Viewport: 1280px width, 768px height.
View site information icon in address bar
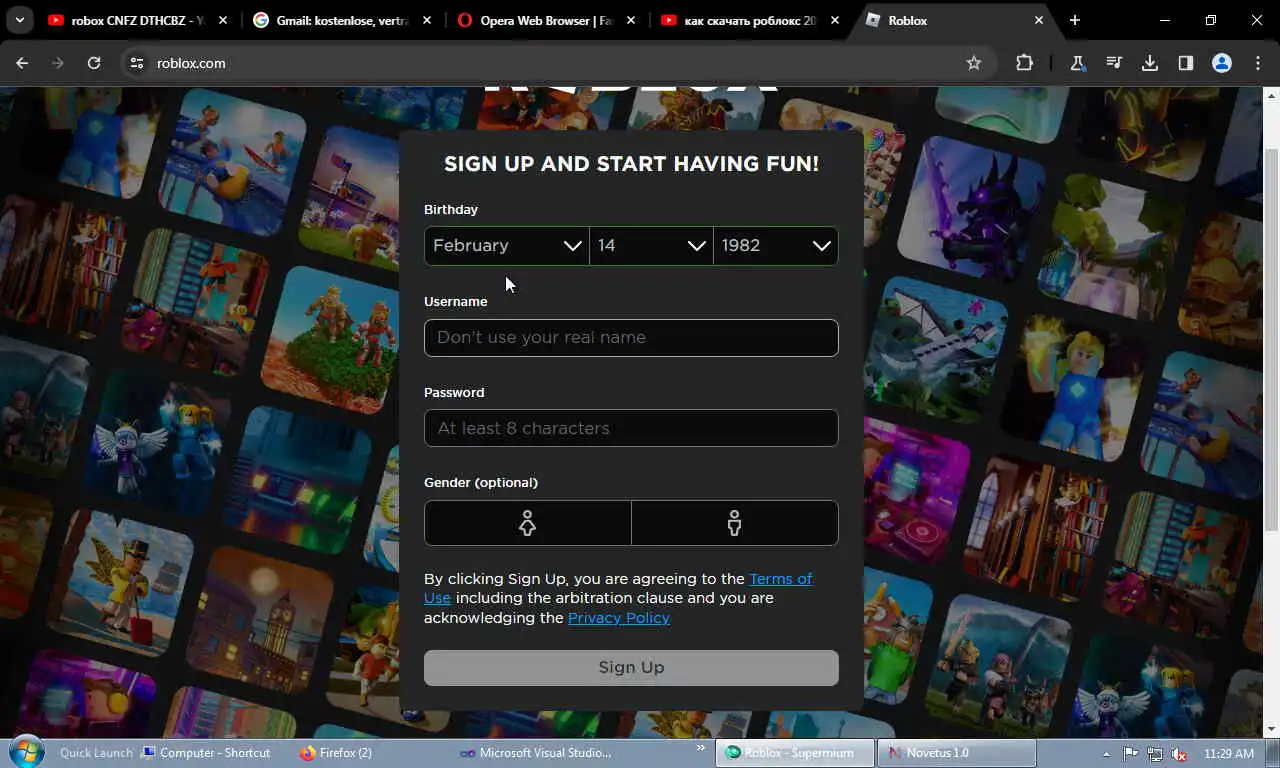(137, 63)
